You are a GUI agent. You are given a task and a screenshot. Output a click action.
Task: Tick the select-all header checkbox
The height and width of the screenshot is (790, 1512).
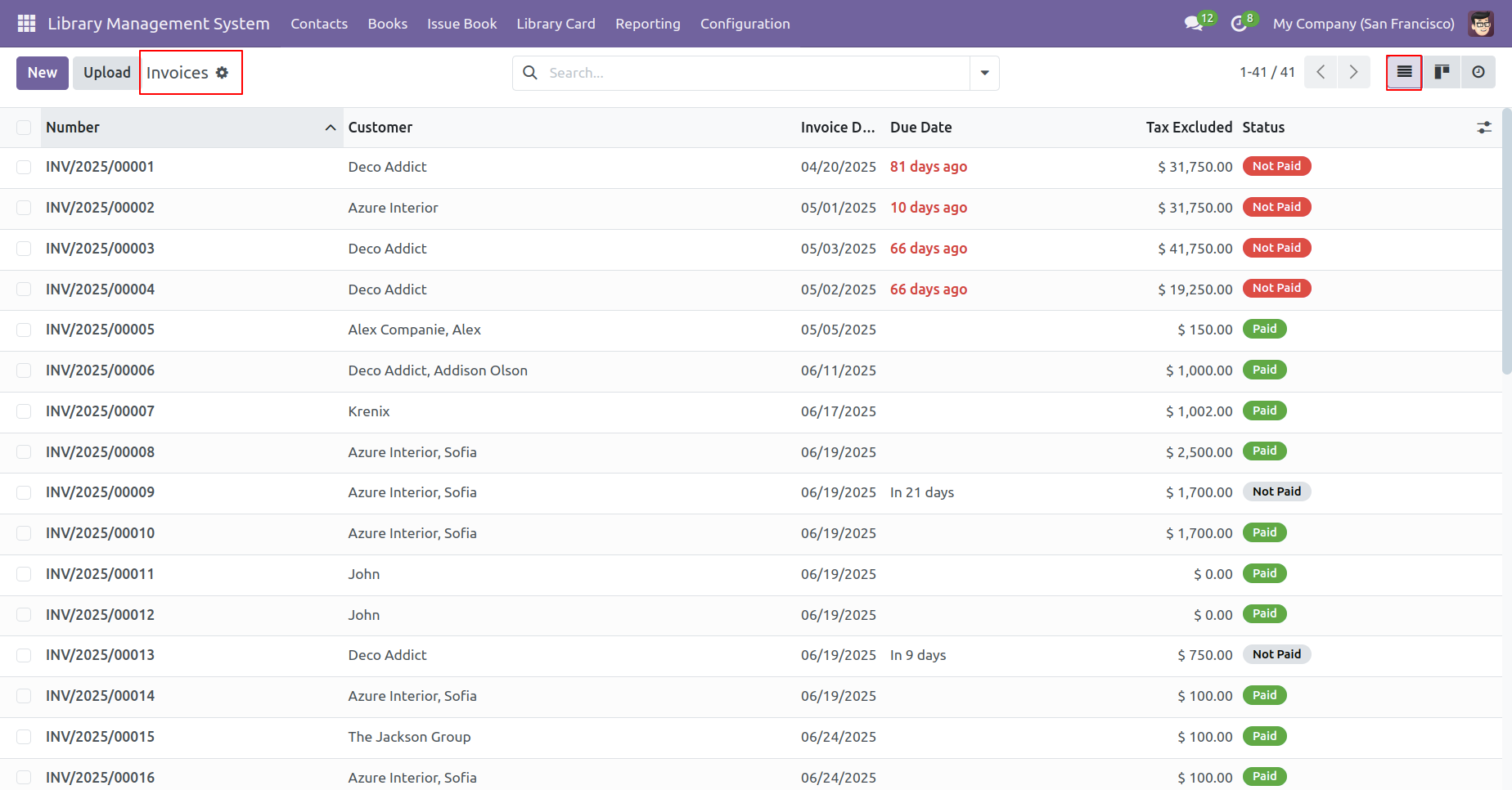(24, 128)
